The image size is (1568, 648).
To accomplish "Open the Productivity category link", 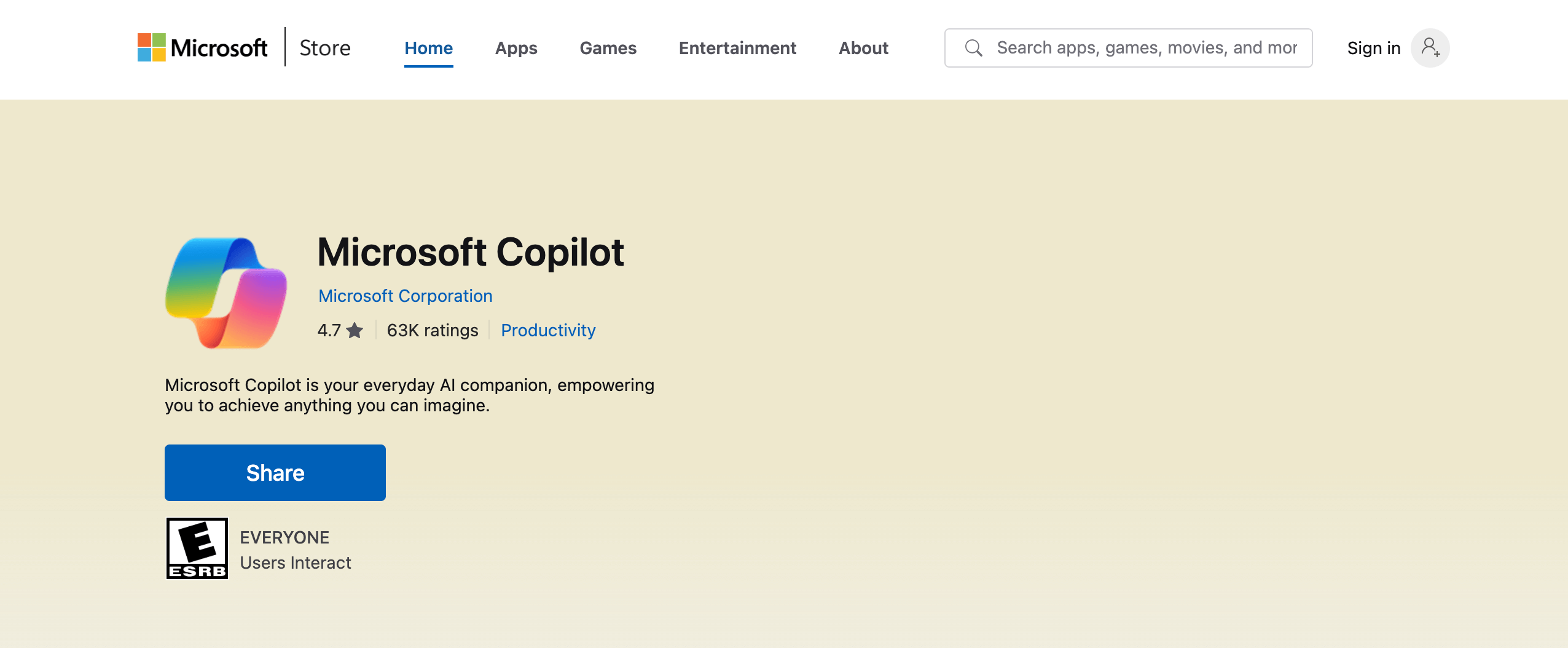I will (548, 330).
